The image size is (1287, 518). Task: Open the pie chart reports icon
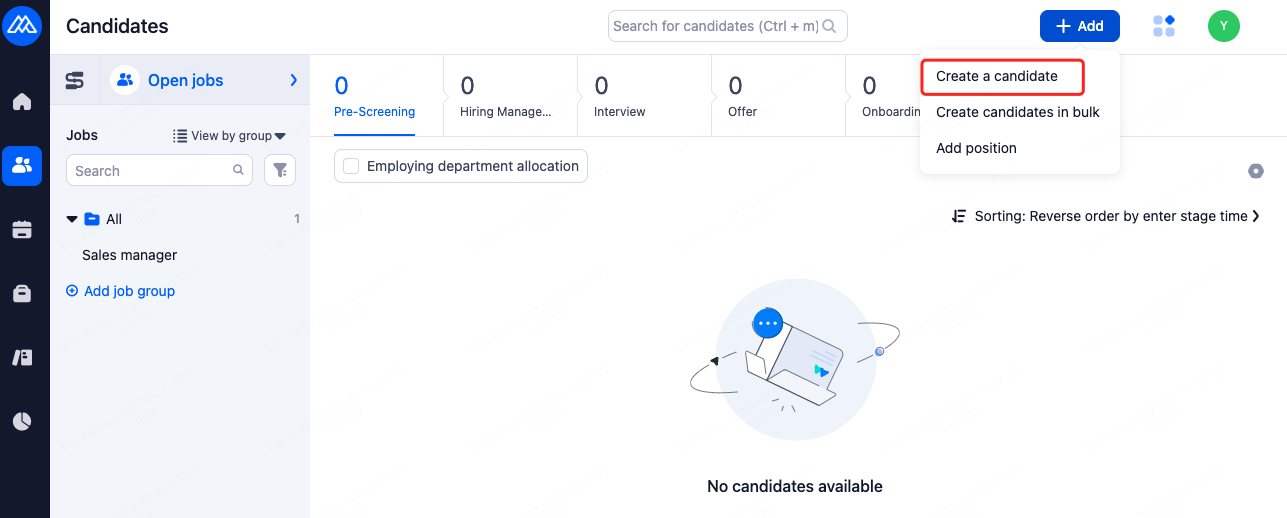pos(22,421)
